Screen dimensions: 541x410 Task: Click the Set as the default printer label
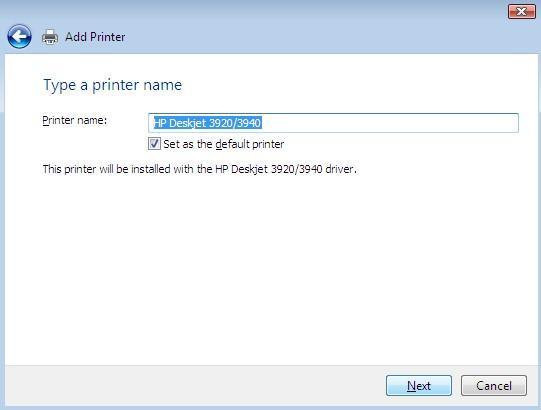224,144
